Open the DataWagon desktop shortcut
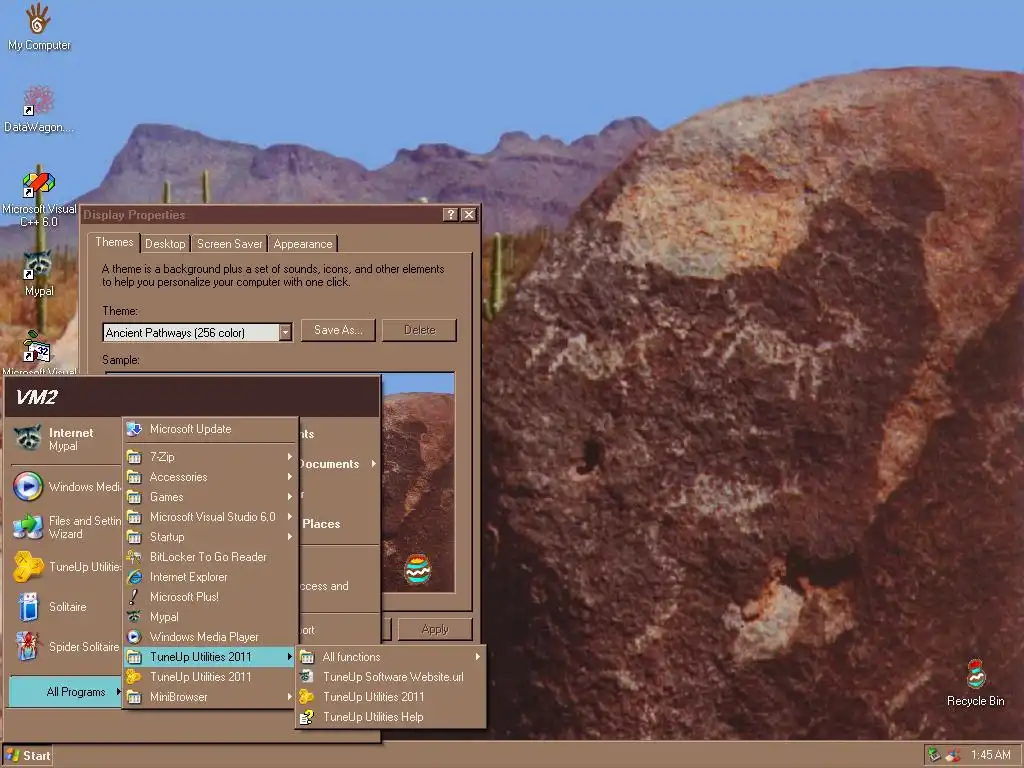The height and width of the screenshot is (768, 1024). coord(39,110)
